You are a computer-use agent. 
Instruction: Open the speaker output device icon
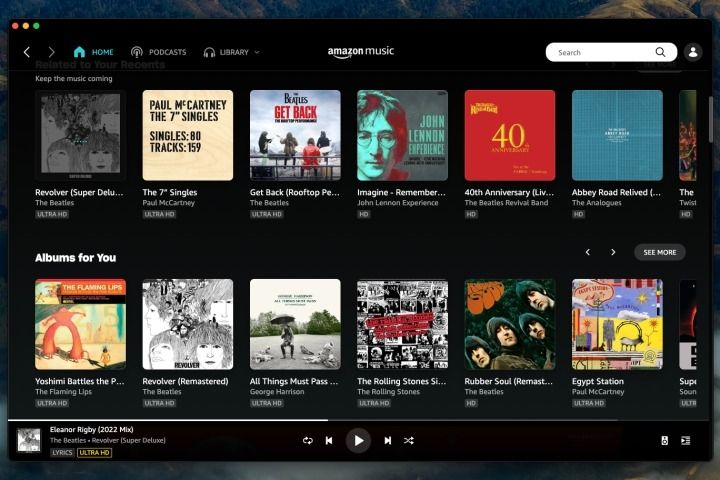click(x=664, y=440)
